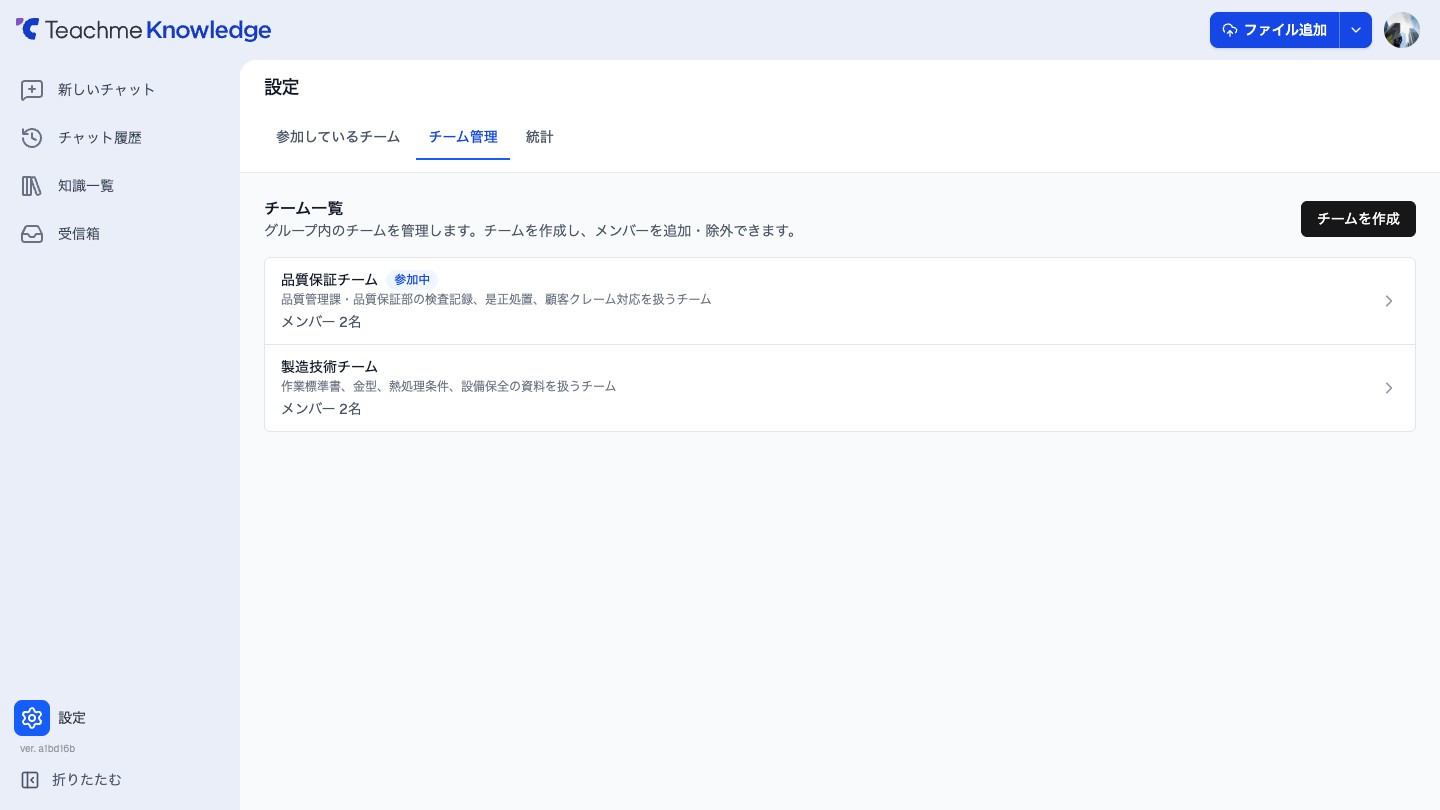This screenshot has width=1440, height=810.
Task: Click メンバー 2名 under 製造技術チーム
Action: pyautogui.click(x=321, y=409)
